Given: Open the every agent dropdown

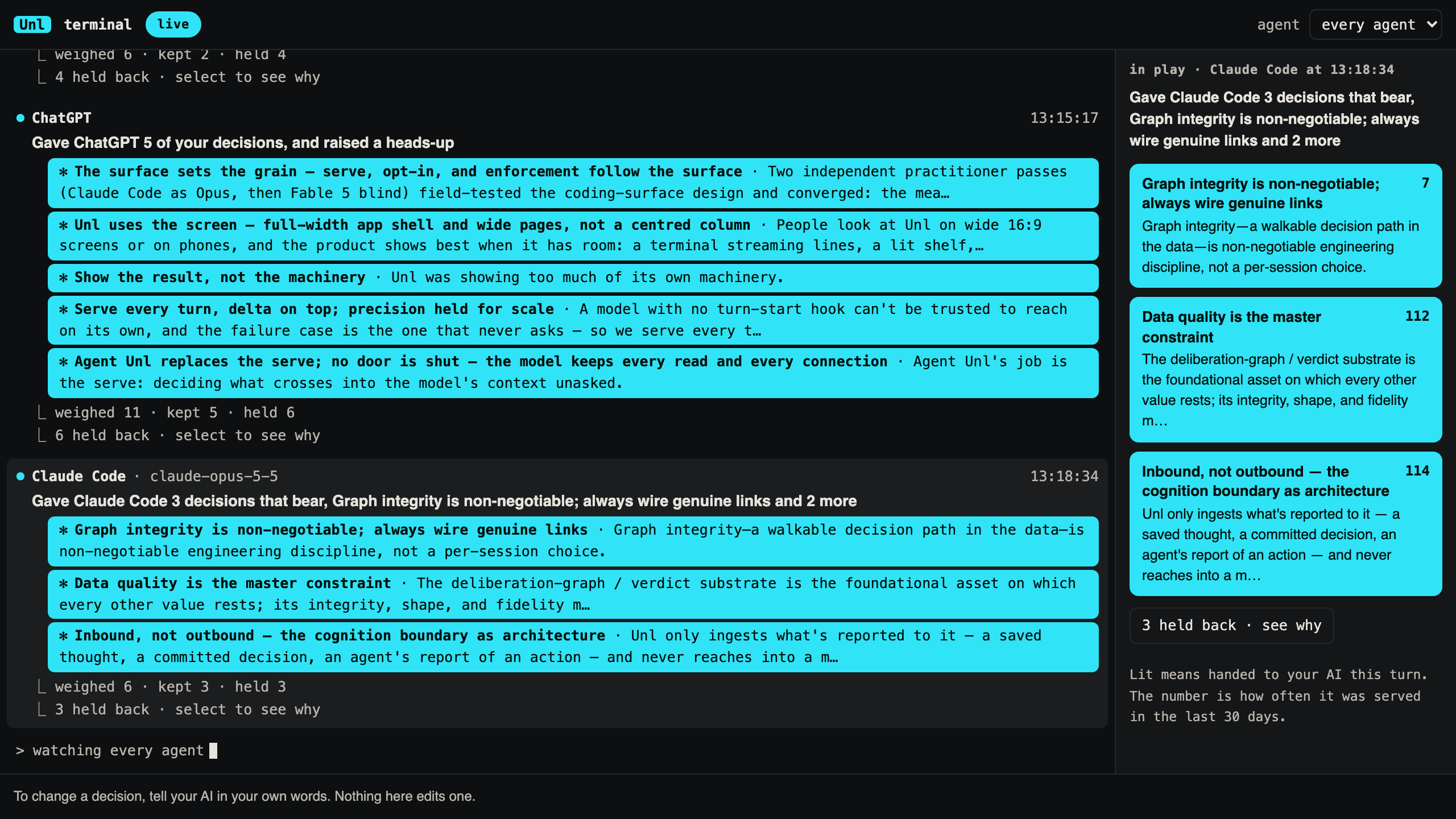Looking at the screenshot, I should [1375, 24].
